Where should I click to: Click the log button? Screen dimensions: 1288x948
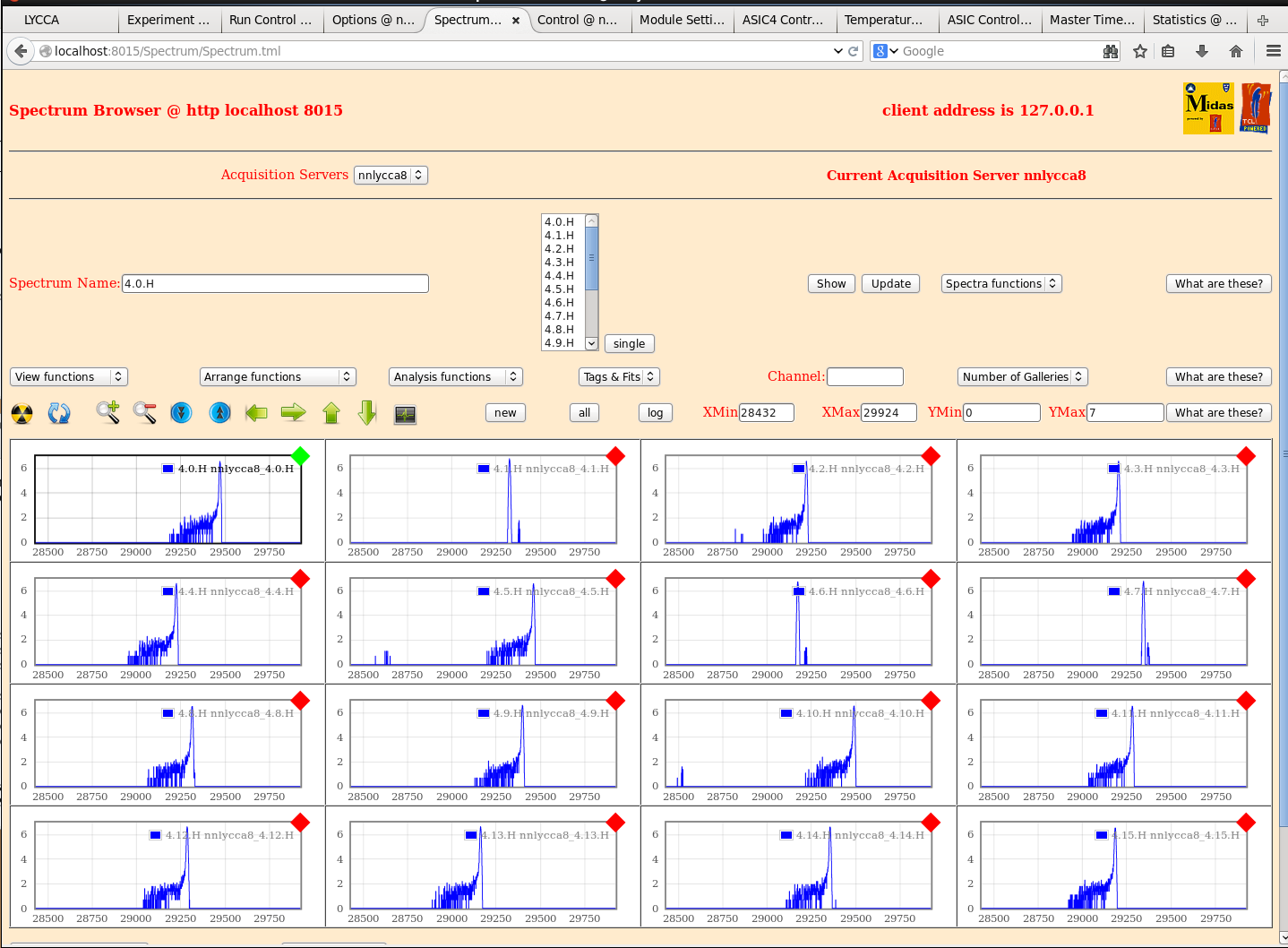pyautogui.click(x=655, y=413)
